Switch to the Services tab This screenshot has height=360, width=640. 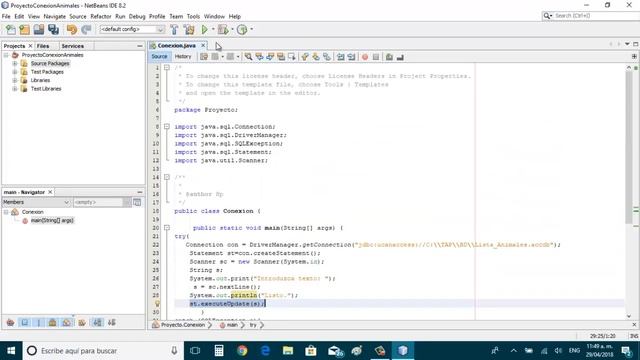tap(73, 46)
